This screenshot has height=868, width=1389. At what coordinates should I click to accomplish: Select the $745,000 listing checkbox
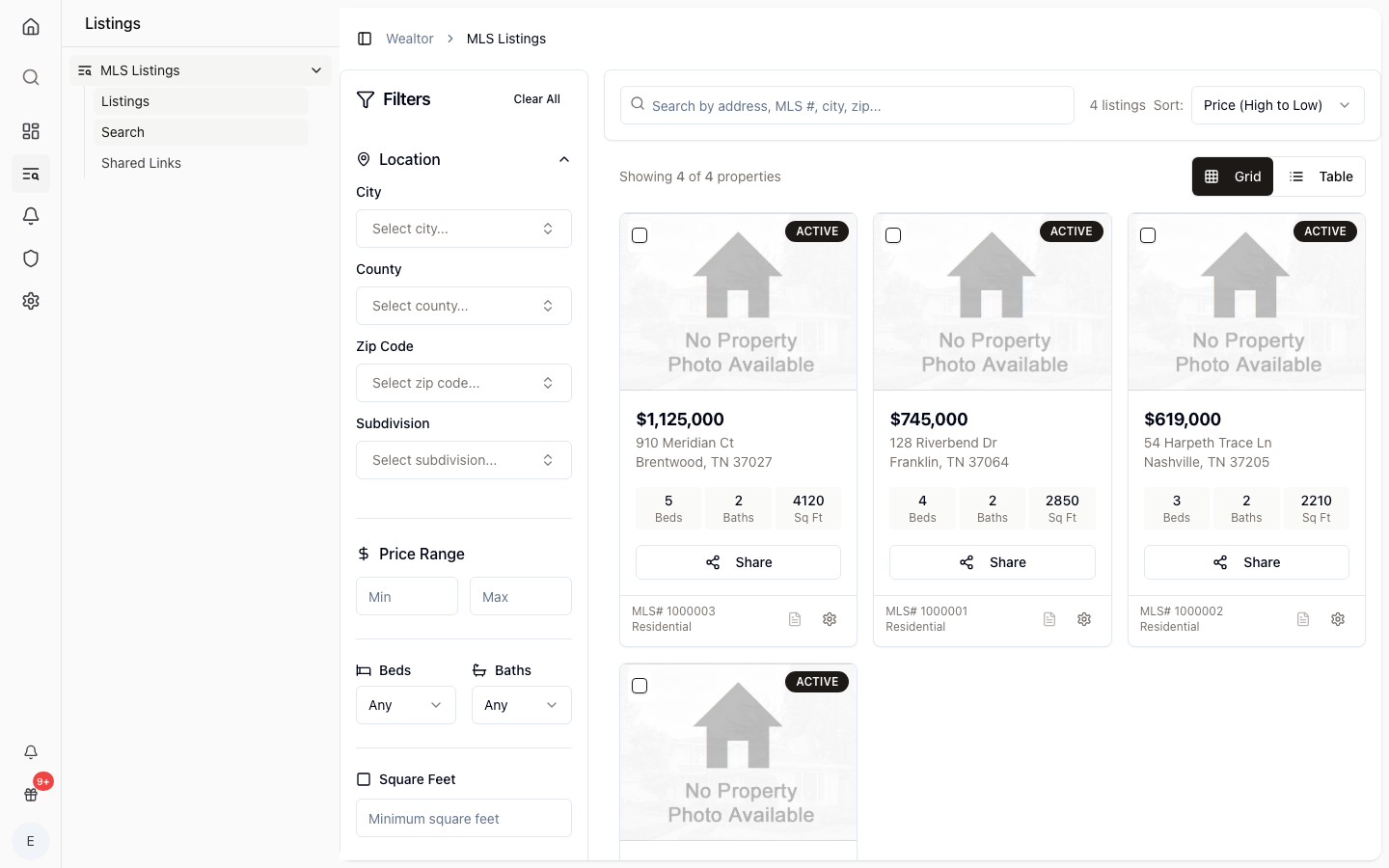pyautogui.click(x=893, y=235)
